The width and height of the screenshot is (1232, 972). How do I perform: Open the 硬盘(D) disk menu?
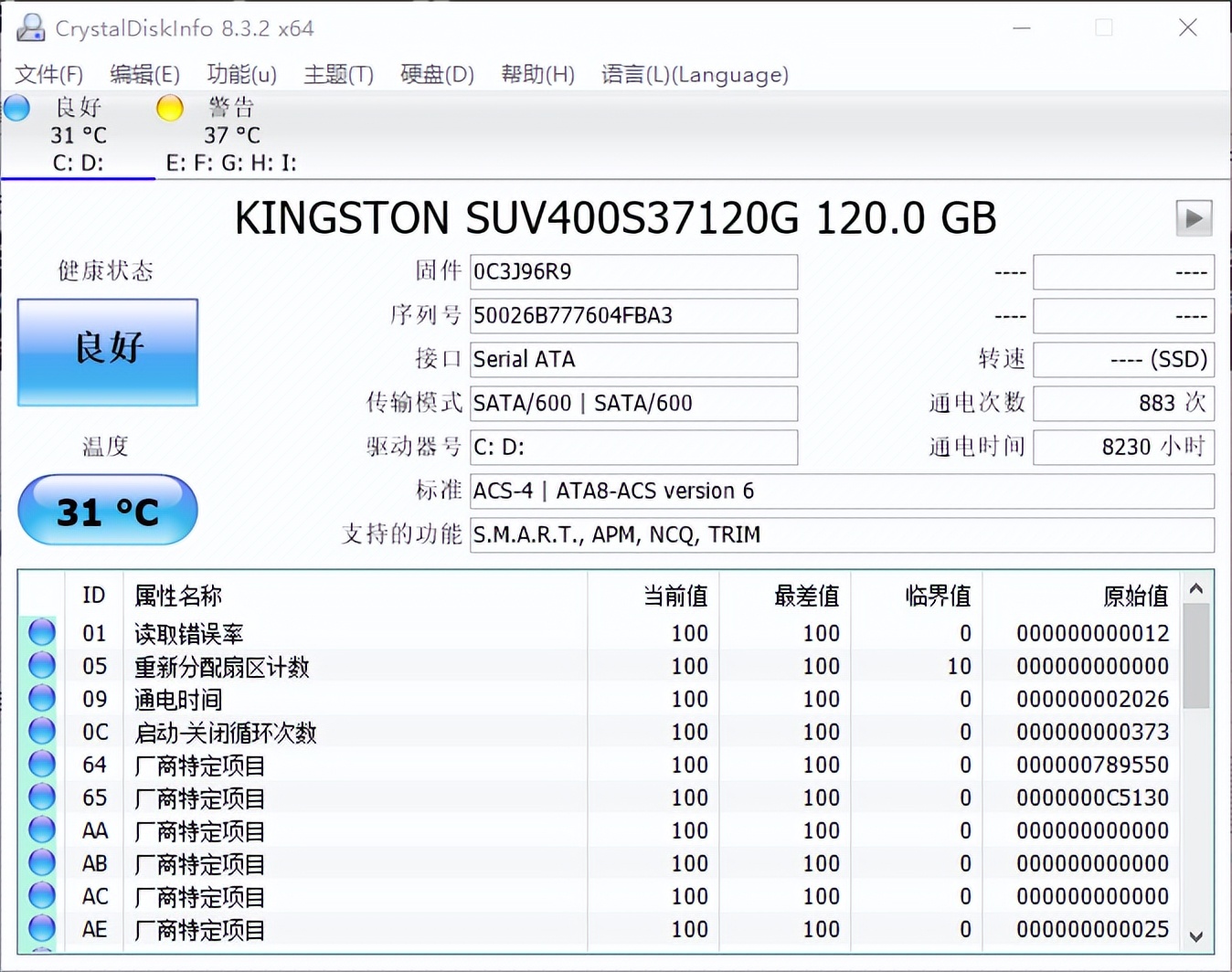[x=437, y=75]
